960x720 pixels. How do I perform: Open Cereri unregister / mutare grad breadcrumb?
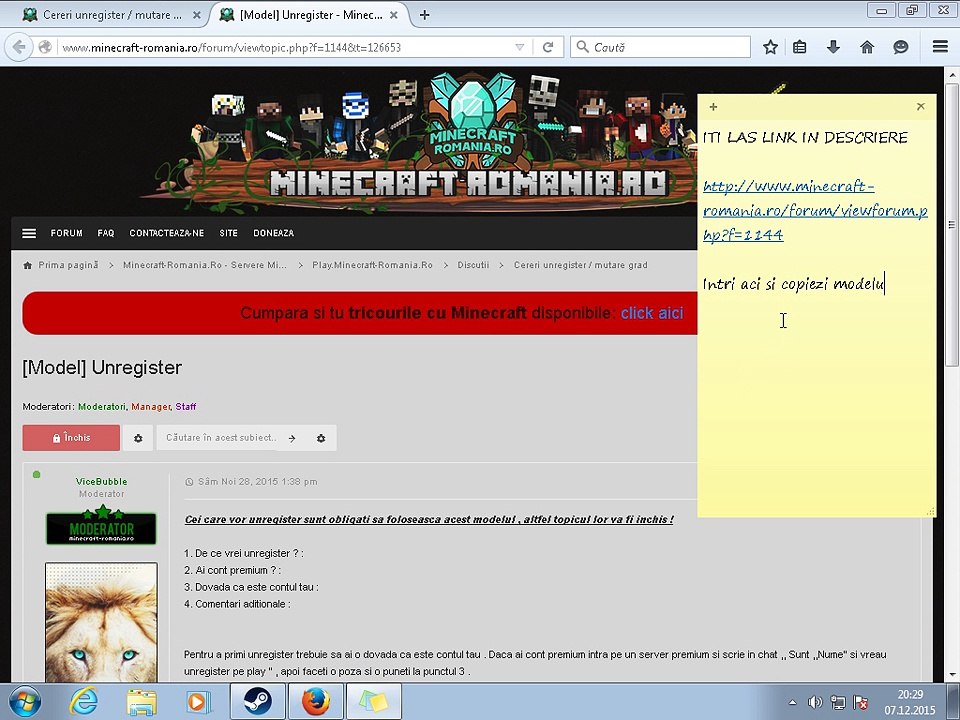coord(580,265)
